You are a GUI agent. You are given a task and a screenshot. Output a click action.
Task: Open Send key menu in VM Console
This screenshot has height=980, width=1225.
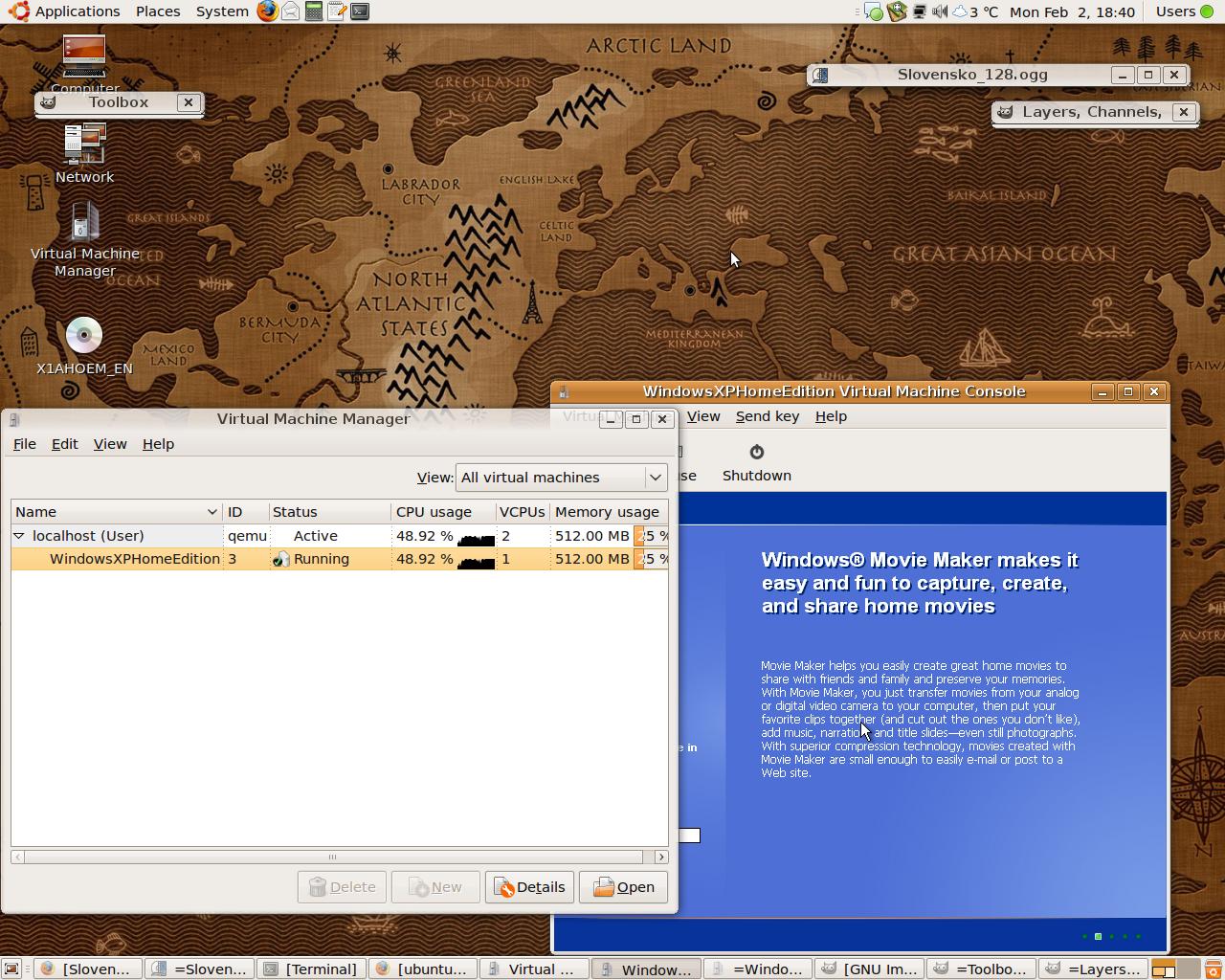pos(768,416)
